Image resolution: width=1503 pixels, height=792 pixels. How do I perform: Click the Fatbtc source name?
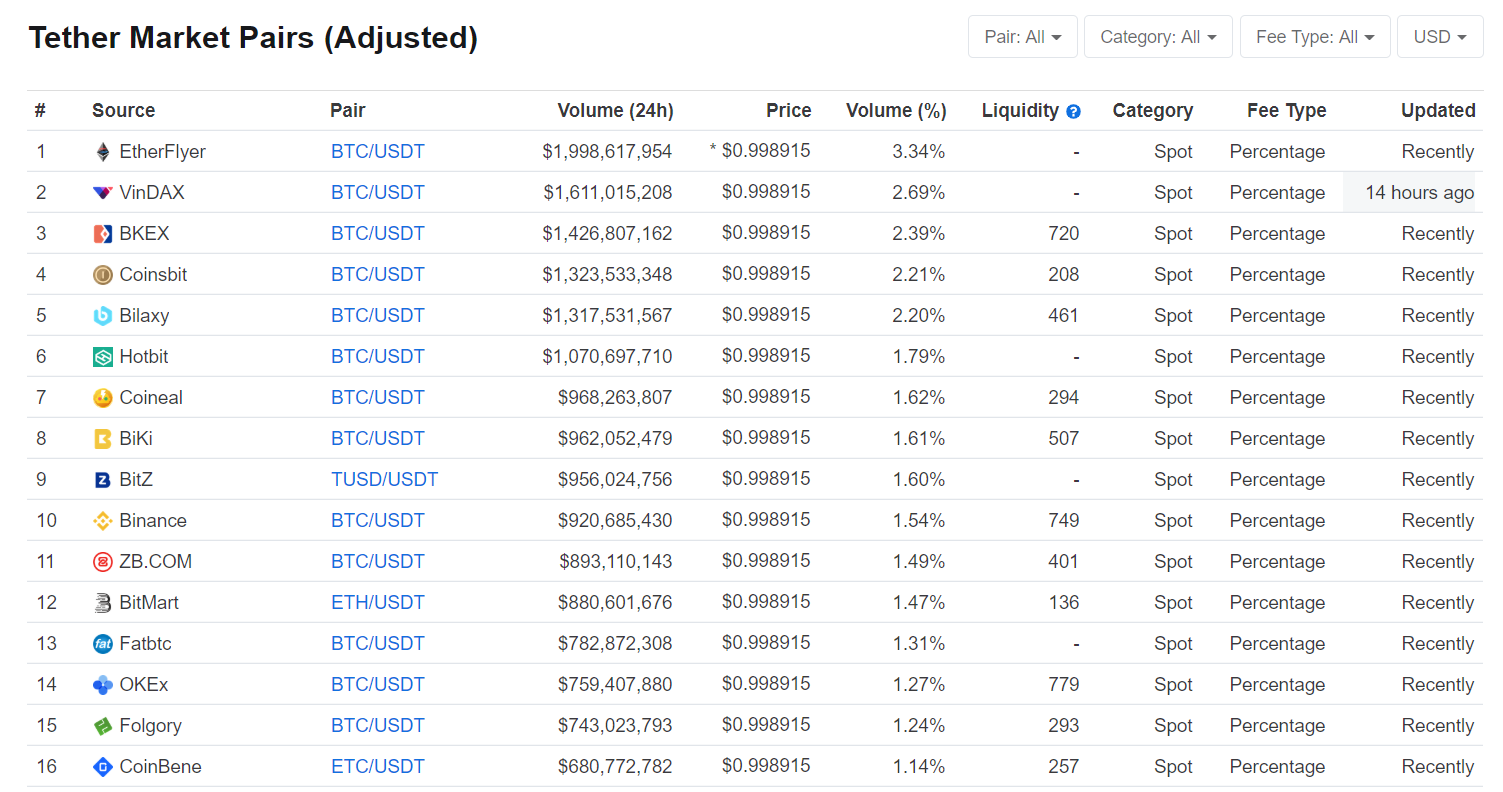coord(145,644)
